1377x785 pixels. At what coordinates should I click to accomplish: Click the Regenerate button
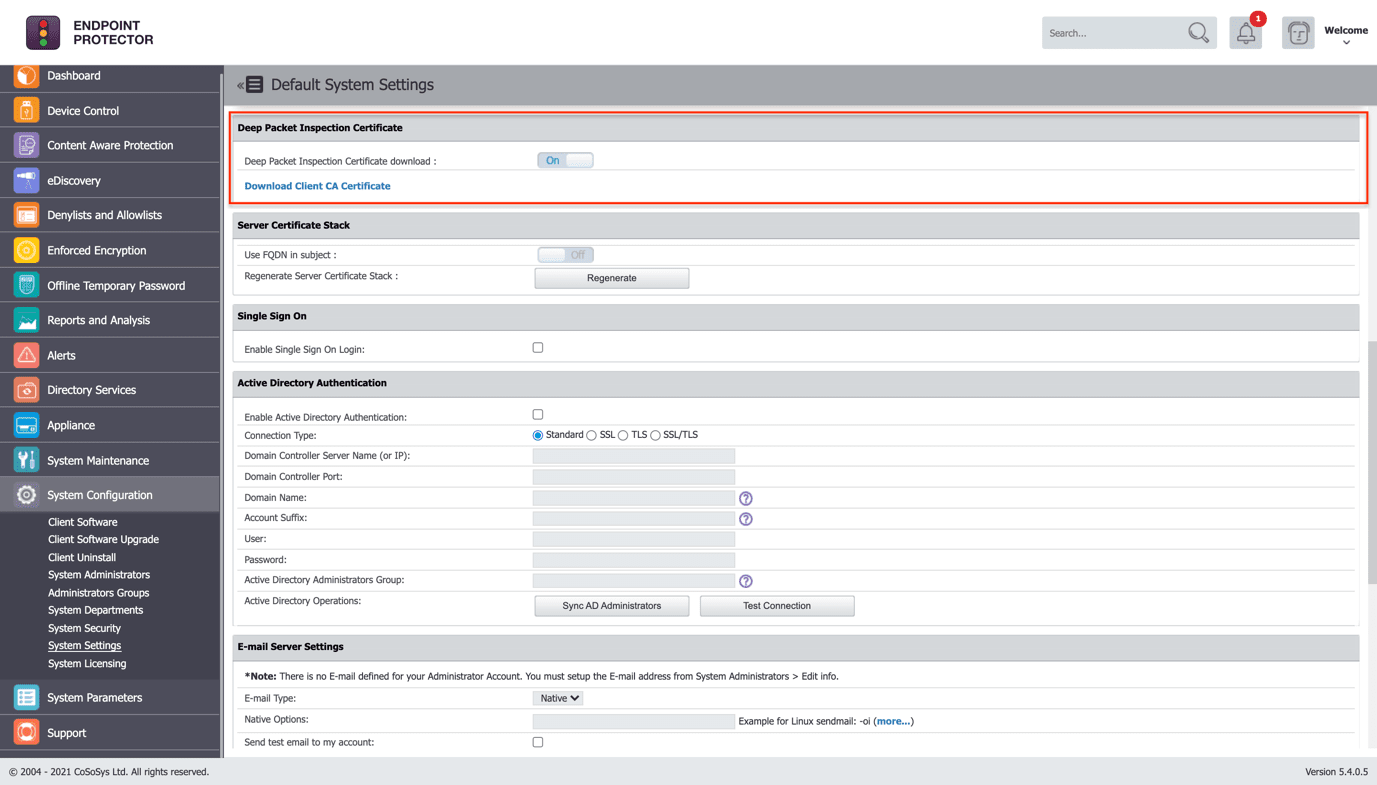tap(612, 278)
